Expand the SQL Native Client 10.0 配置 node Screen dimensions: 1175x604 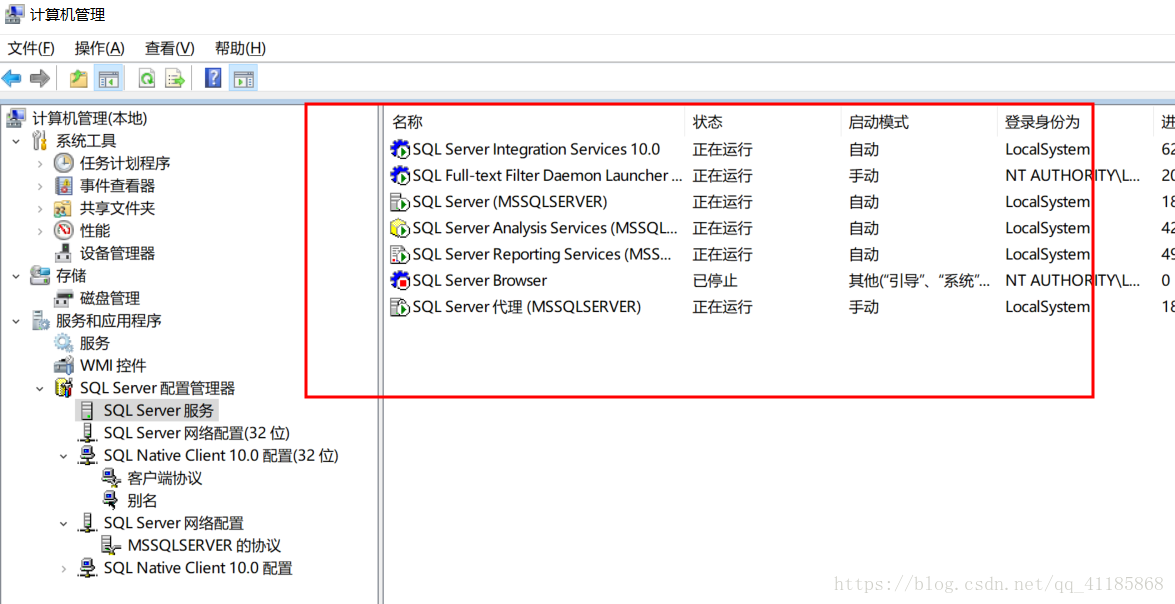[64, 568]
